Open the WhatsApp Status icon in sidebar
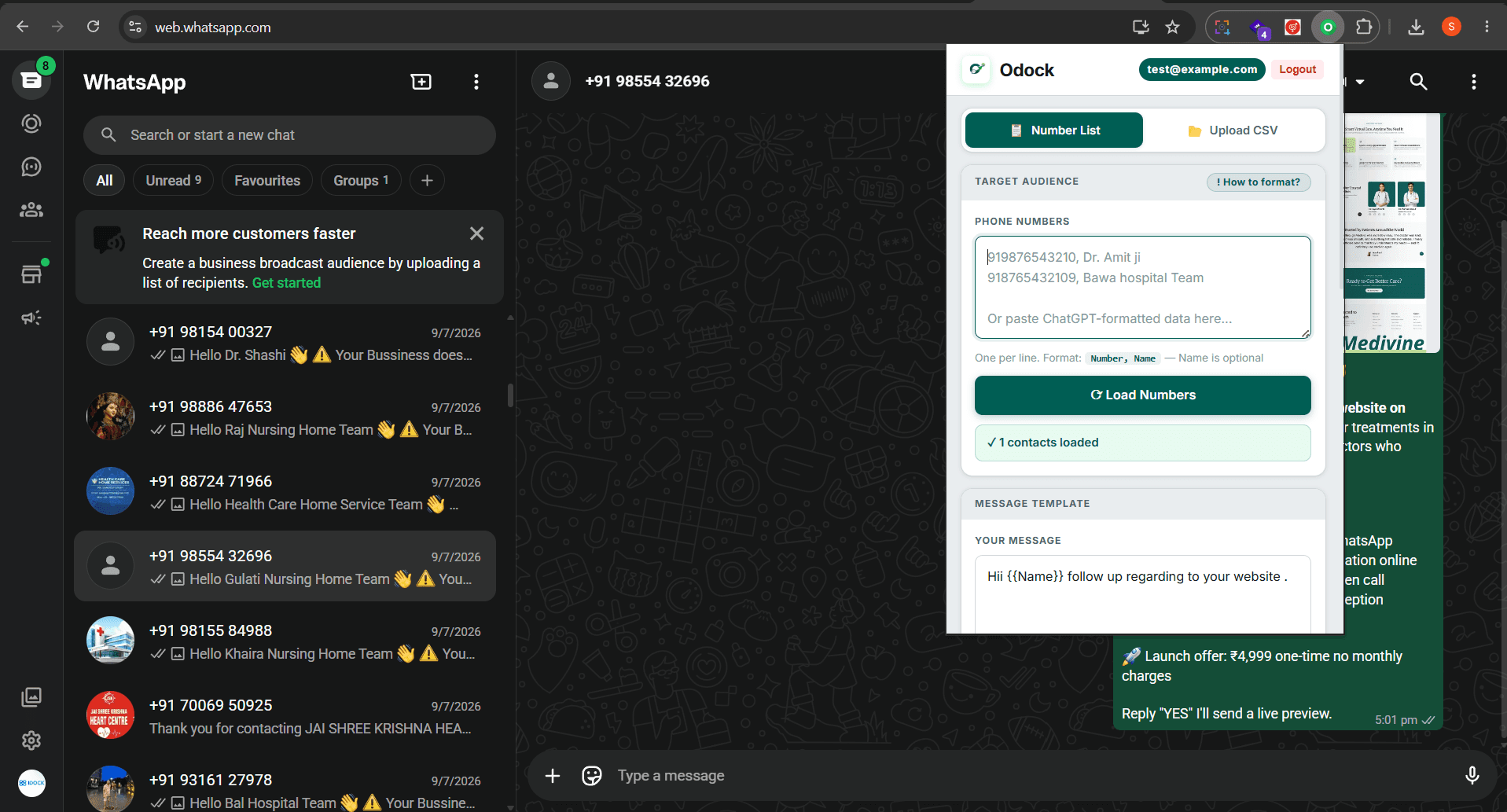 point(31,123)
